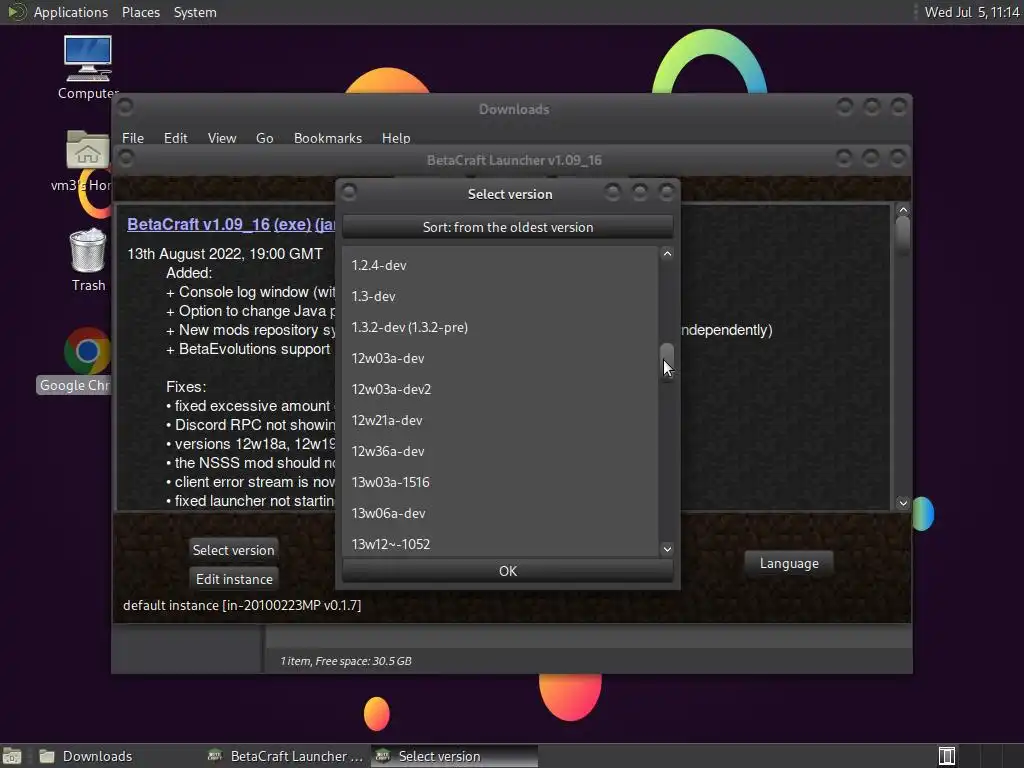The image size is (1024, 768).
Task: Click the changelog panel scrollbar thumb
Action: [903, 234]
